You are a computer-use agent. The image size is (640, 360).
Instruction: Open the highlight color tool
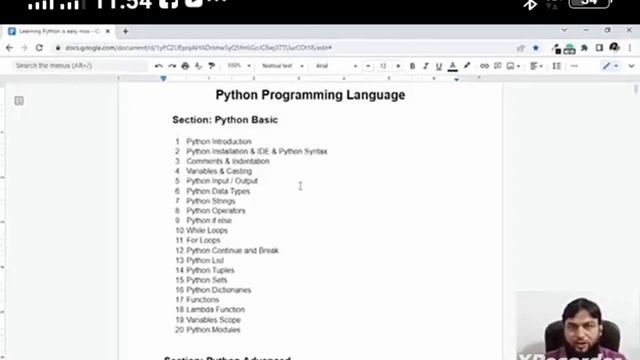coord(467,66)
